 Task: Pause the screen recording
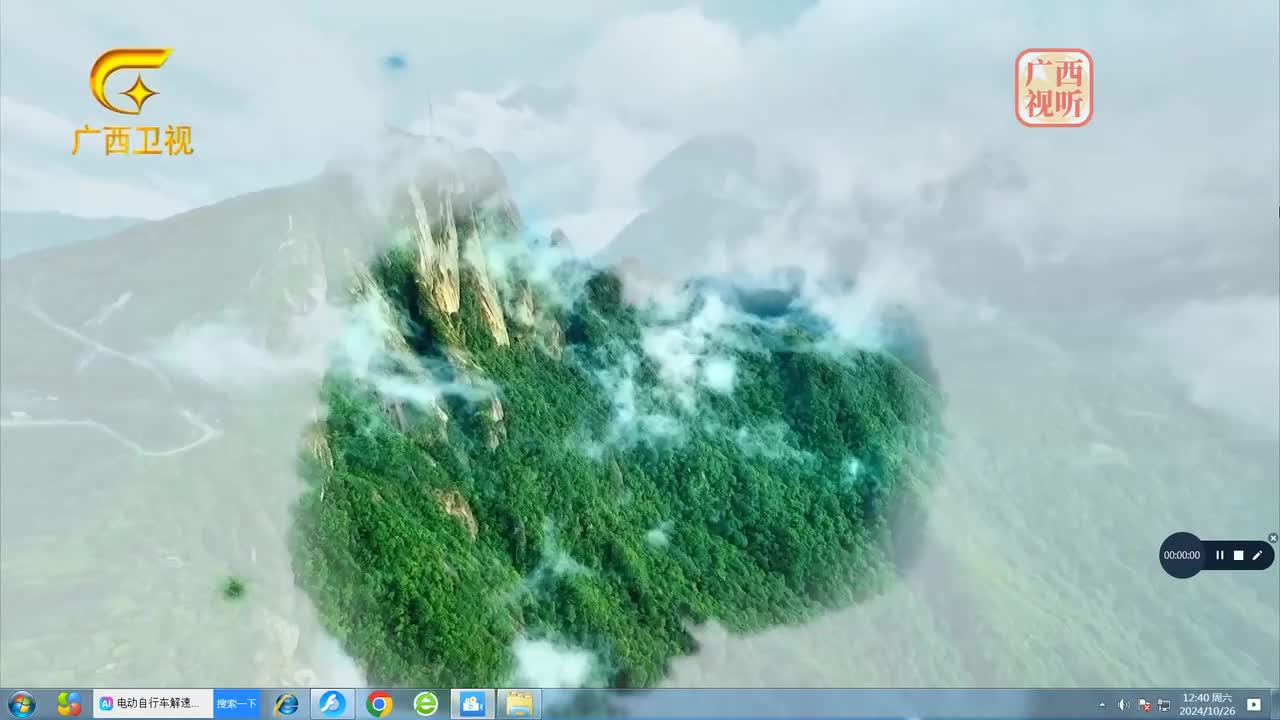tap(1220, 555)
